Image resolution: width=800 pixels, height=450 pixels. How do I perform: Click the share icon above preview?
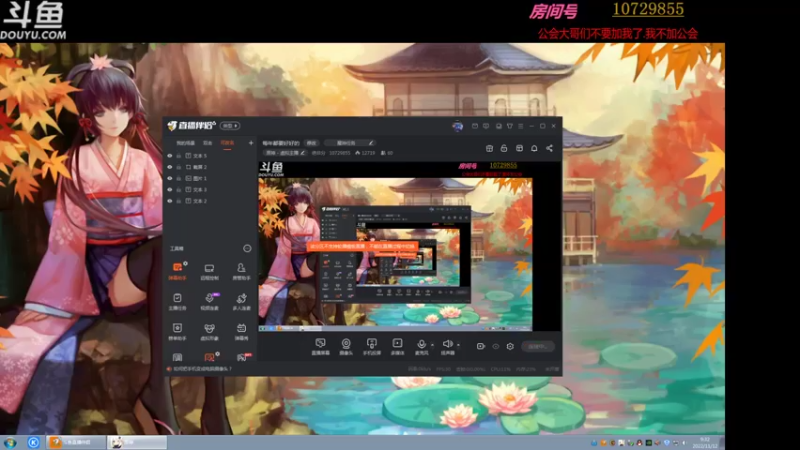(x=549, y=148)
